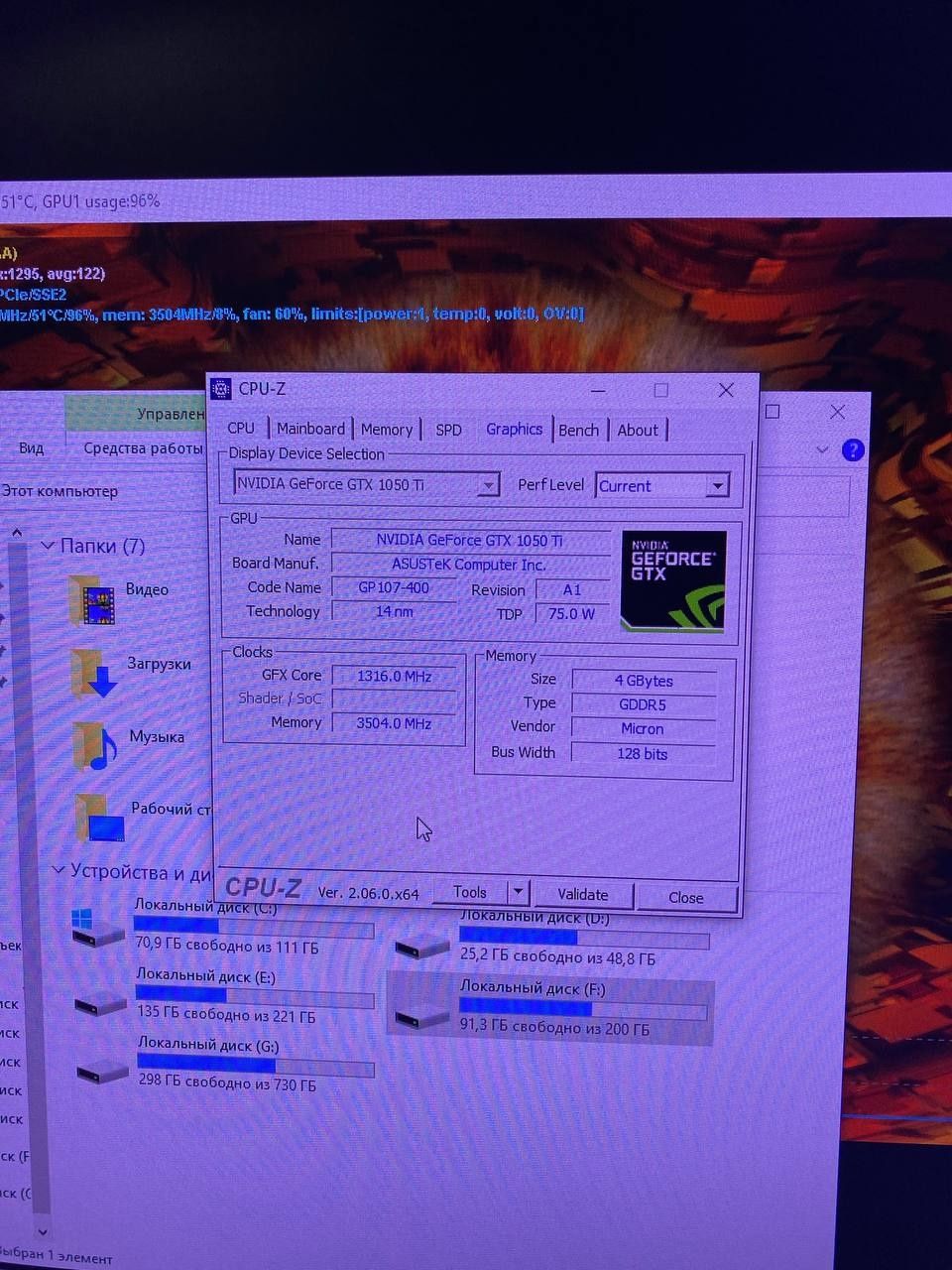This screenshot has height=1270, width=952.
Task: Select Локальный диск (G:) drive icon
Action: tap(103, 1071)
